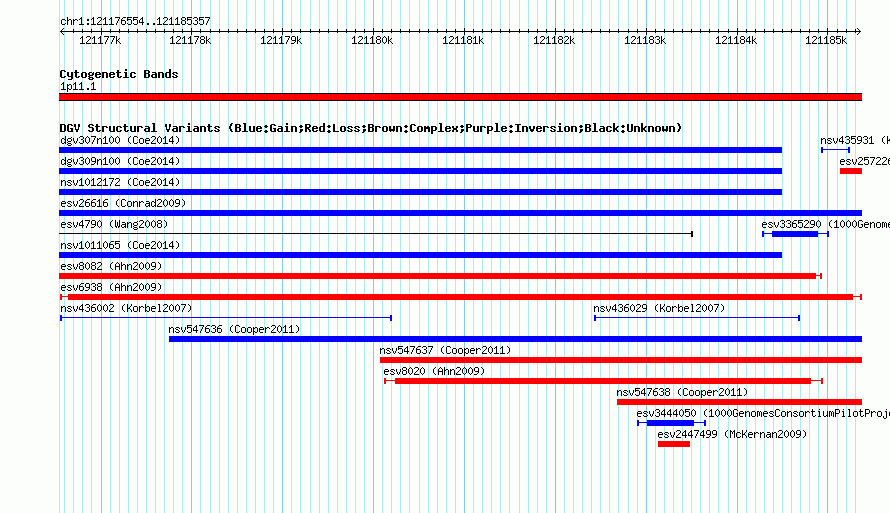
Task: Open the esv3444050 blue variant glyph
Action: (671, 423)
